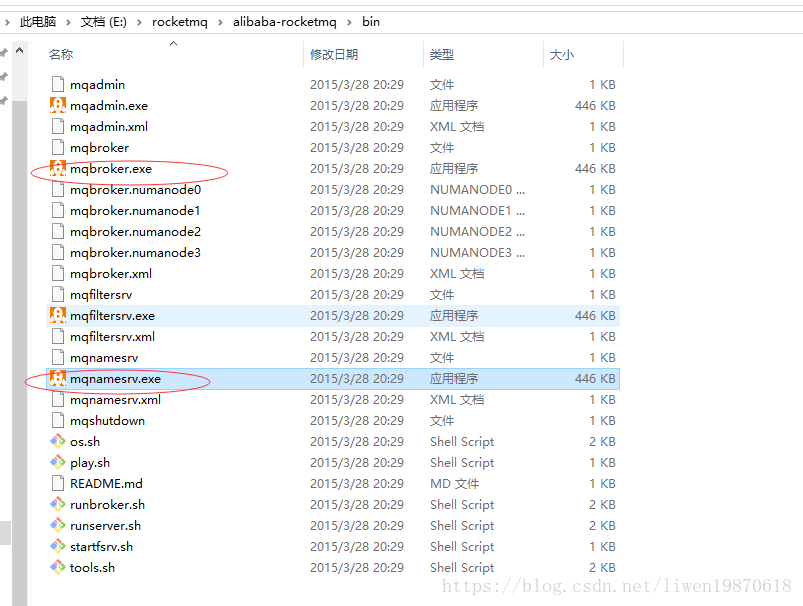Select the mqbroker.numanode3 file icon
This screenshot has height=606, width=803.
pos(58,253)
